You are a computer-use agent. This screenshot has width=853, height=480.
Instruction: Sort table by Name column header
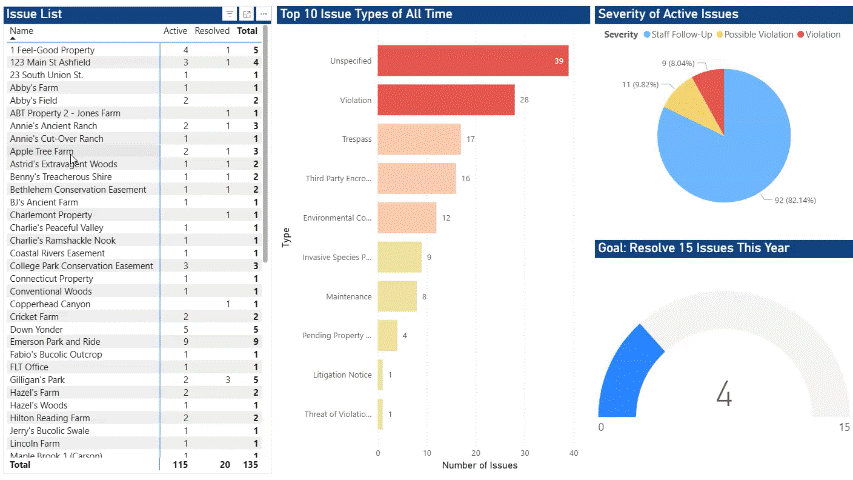pyautogui.click(x=21, y=31)
